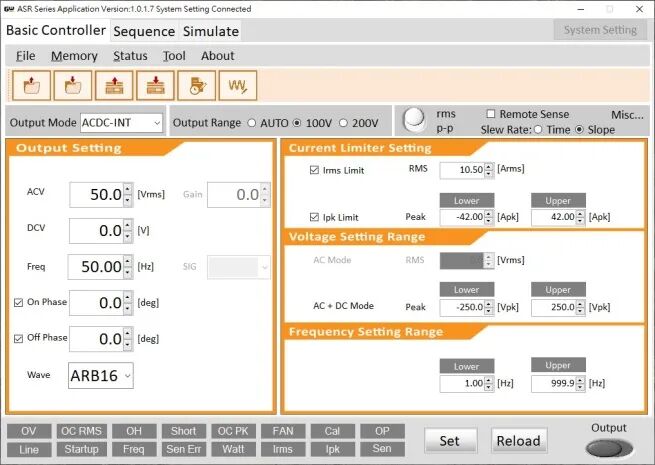655x465 pixels.
Task: Increase DCV with the up spinner arrow
Action: point(128,225)
